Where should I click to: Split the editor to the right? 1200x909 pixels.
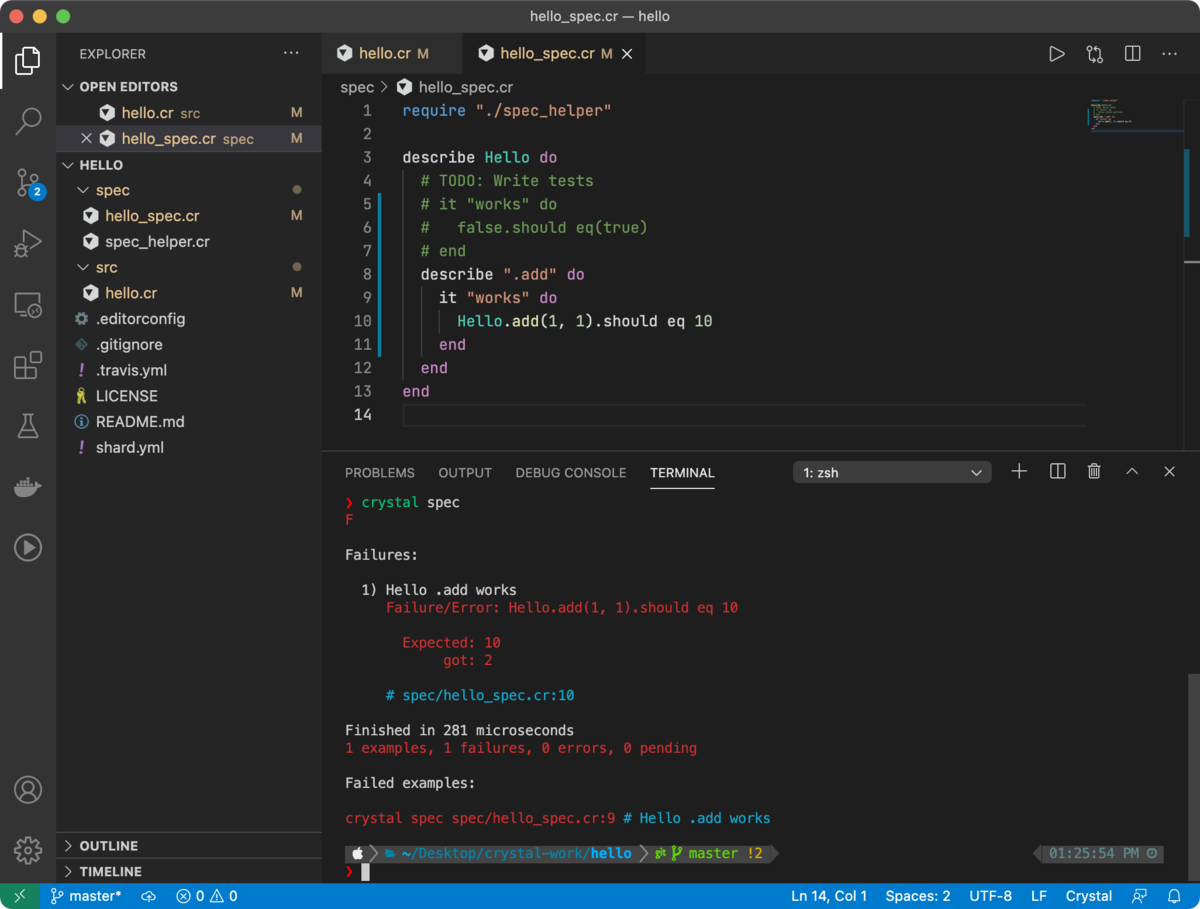tap(1132, 54)
